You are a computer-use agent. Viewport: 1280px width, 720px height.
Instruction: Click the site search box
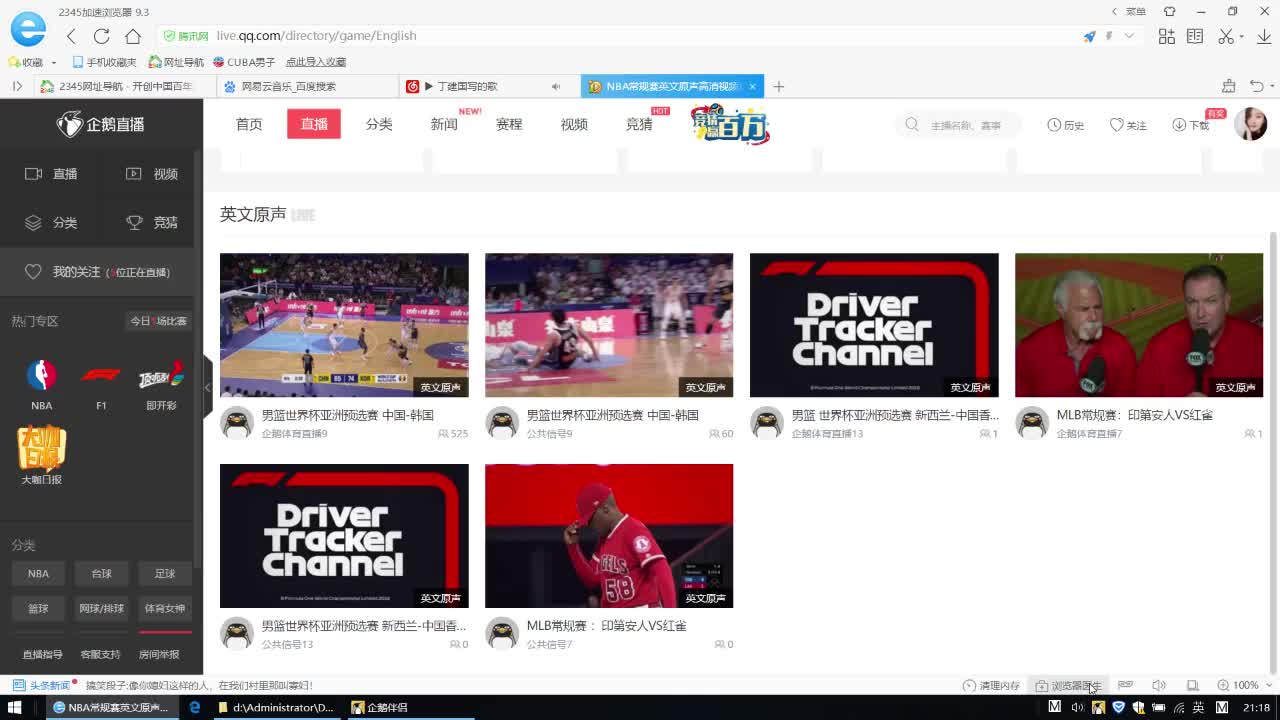click(959, 125)
